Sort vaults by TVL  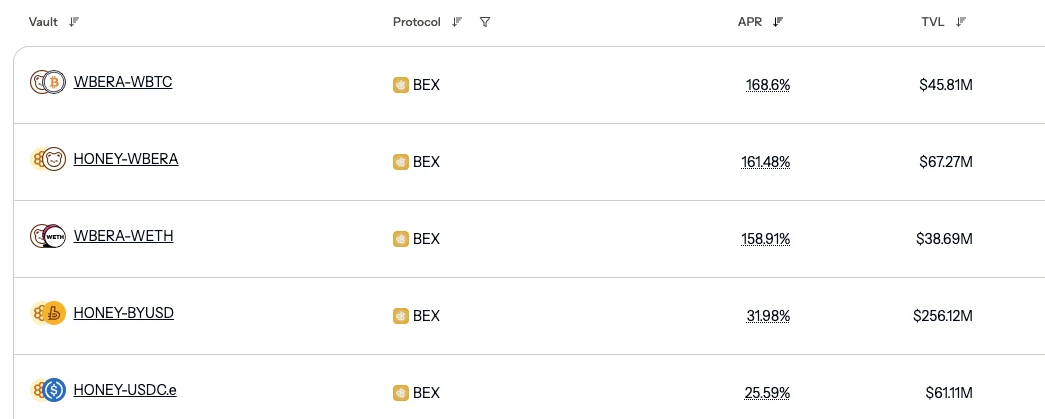click(x=961, y=22)
